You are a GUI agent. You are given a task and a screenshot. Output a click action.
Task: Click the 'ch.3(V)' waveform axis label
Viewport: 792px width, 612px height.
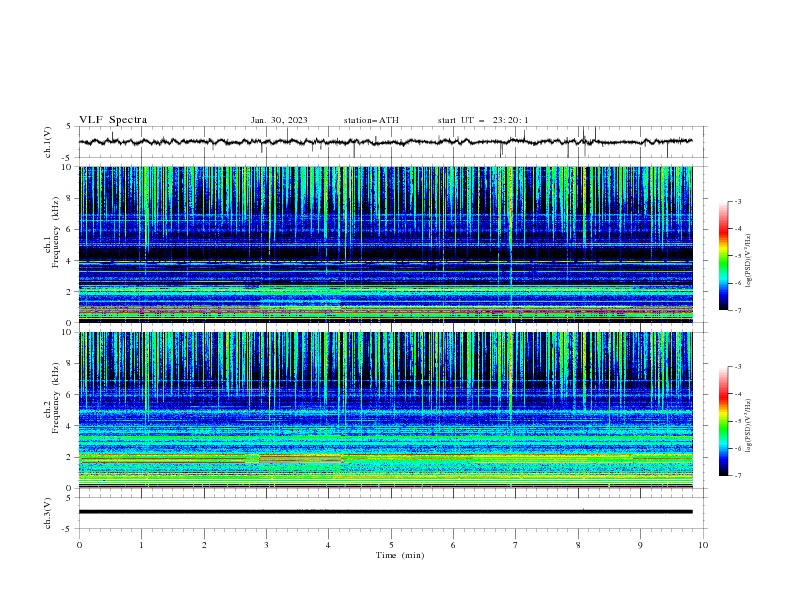(x=48, y=513)
